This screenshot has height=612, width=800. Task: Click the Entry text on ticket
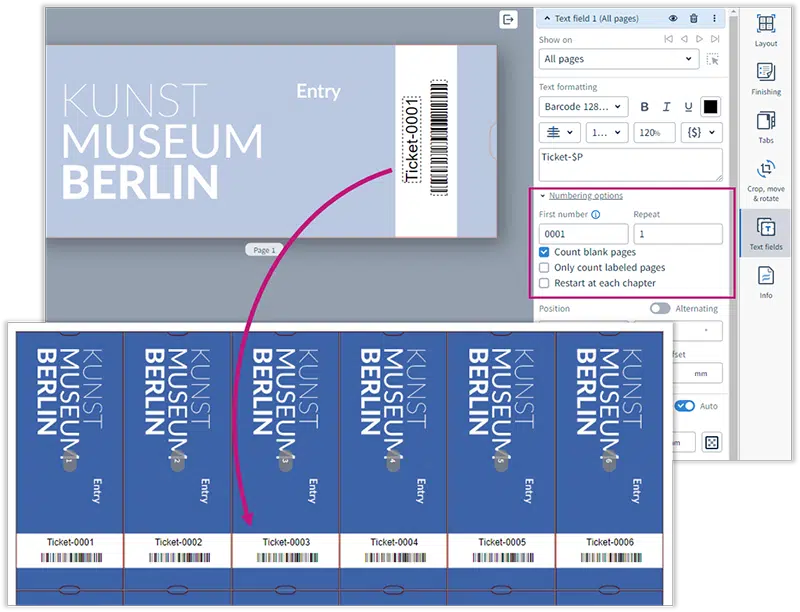[x=318, y=92]
